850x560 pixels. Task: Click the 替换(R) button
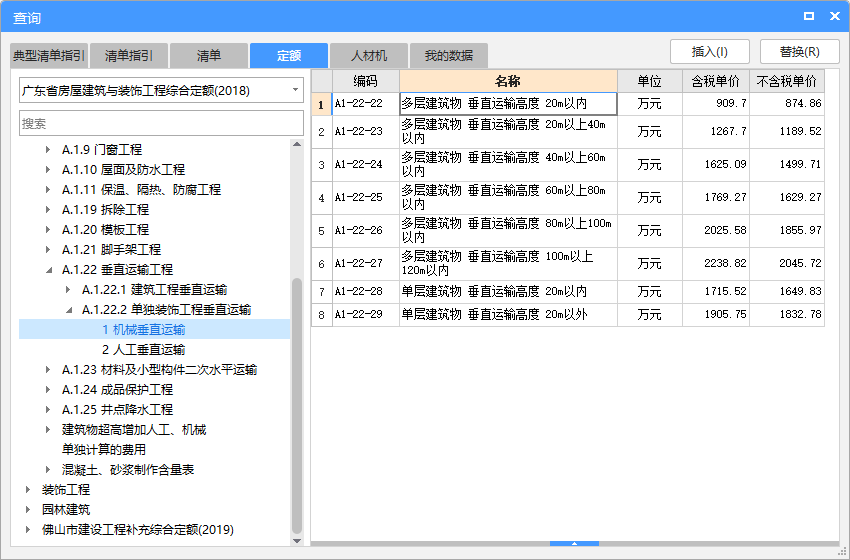click(800, 52)
